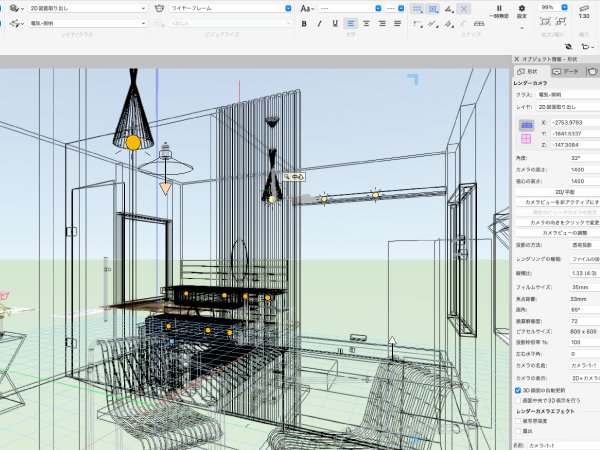The height and width of the screenshot is (450, 600).
Task: Toggle snap to object
Action: click(x=433, y=8)
